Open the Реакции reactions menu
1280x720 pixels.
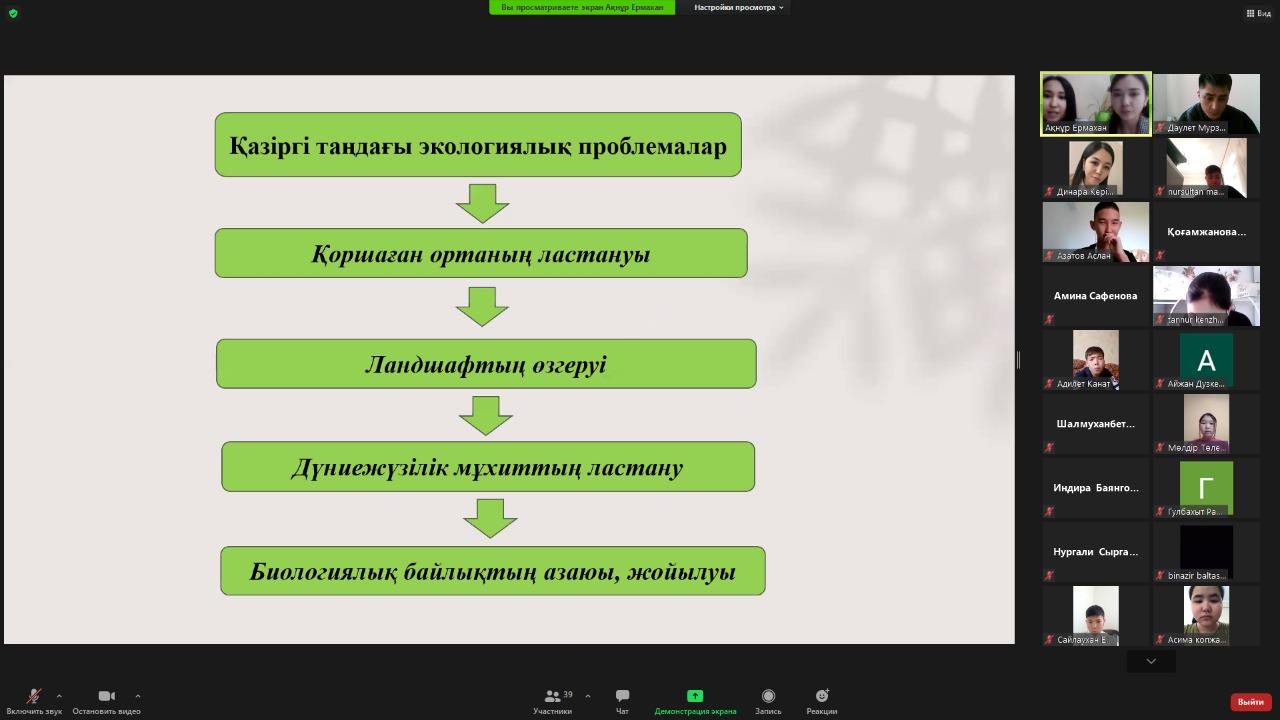click(822, 700)
